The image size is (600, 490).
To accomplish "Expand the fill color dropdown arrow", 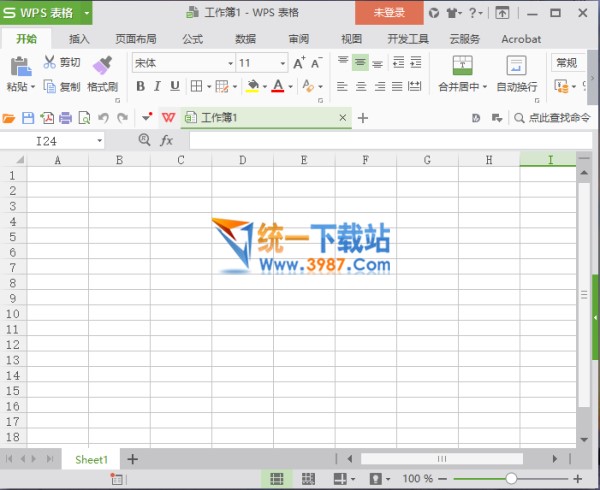I will [x=265, y=87].
